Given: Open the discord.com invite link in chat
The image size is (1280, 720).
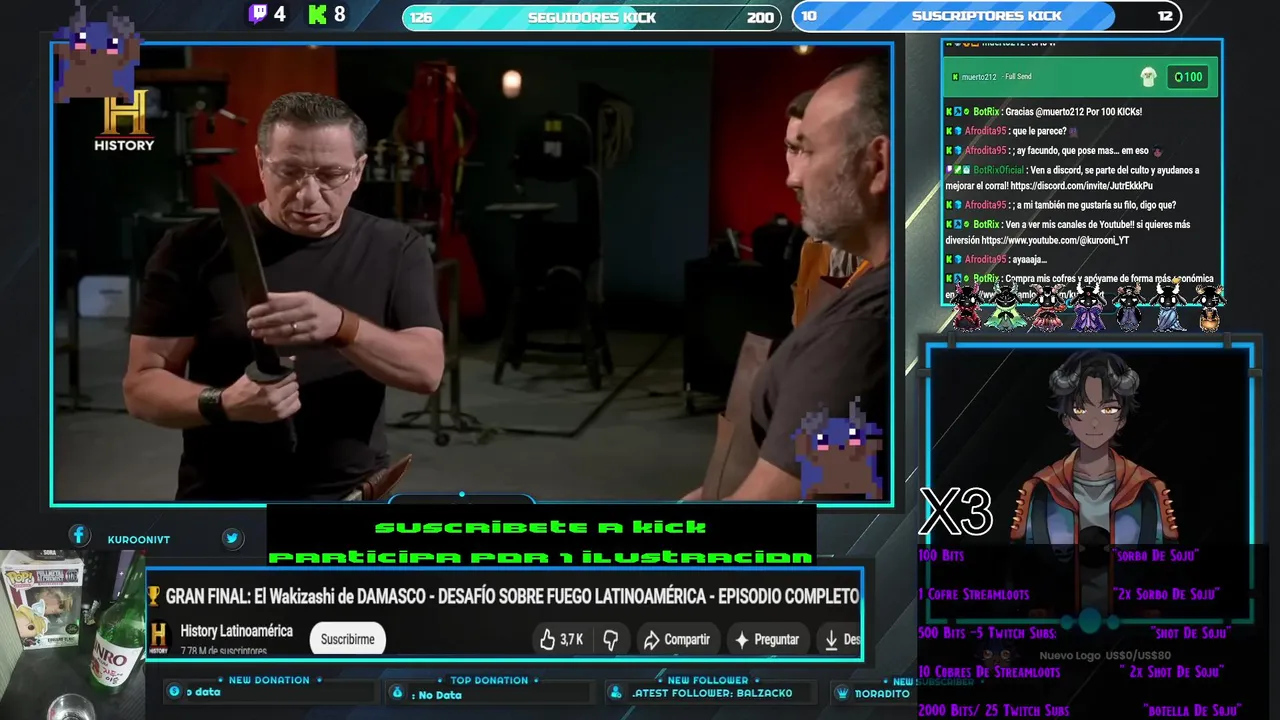Looking at the screenshot, I should 1081,186.
